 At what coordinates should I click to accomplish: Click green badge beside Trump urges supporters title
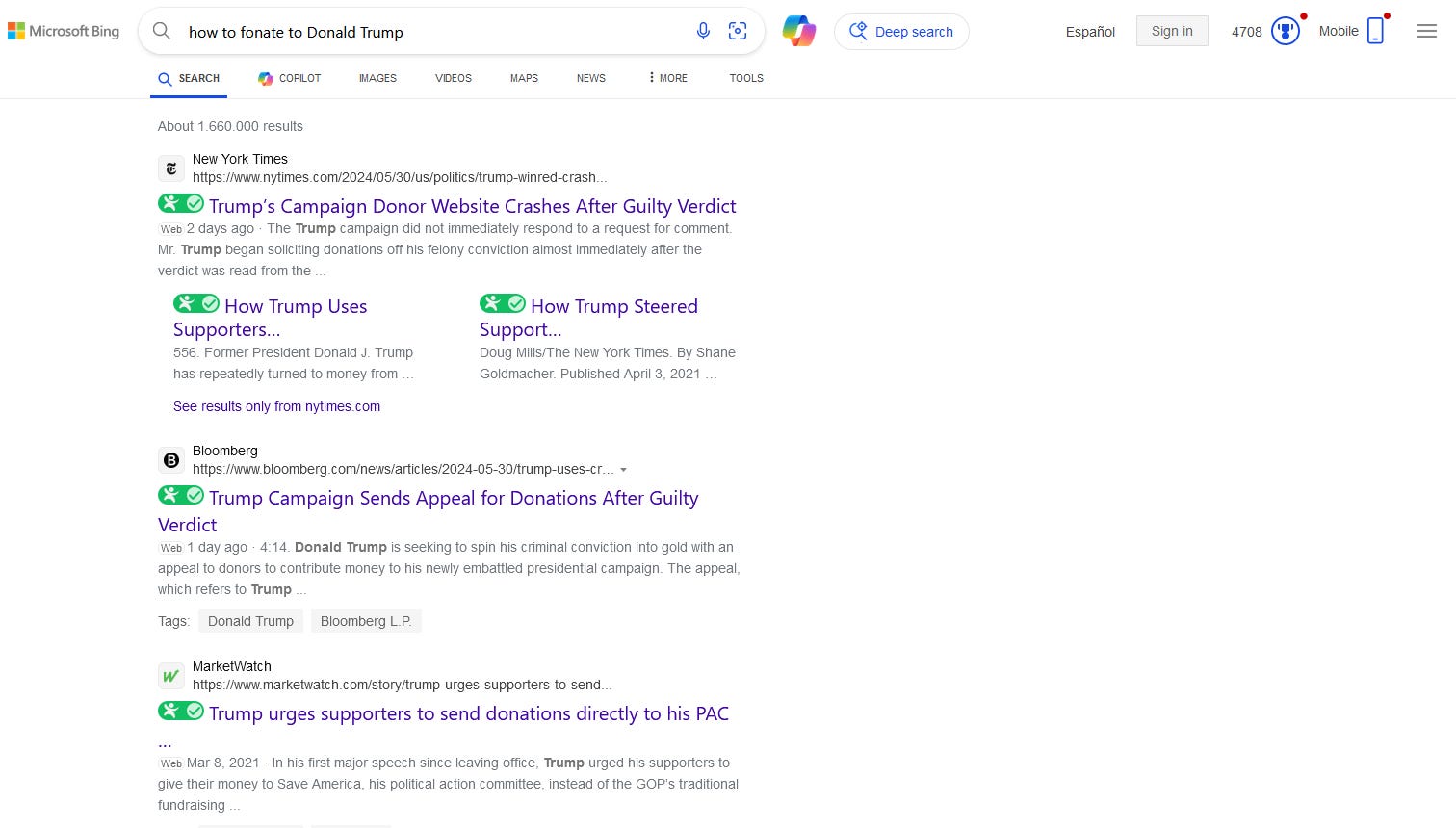click(x=181, y=711)
